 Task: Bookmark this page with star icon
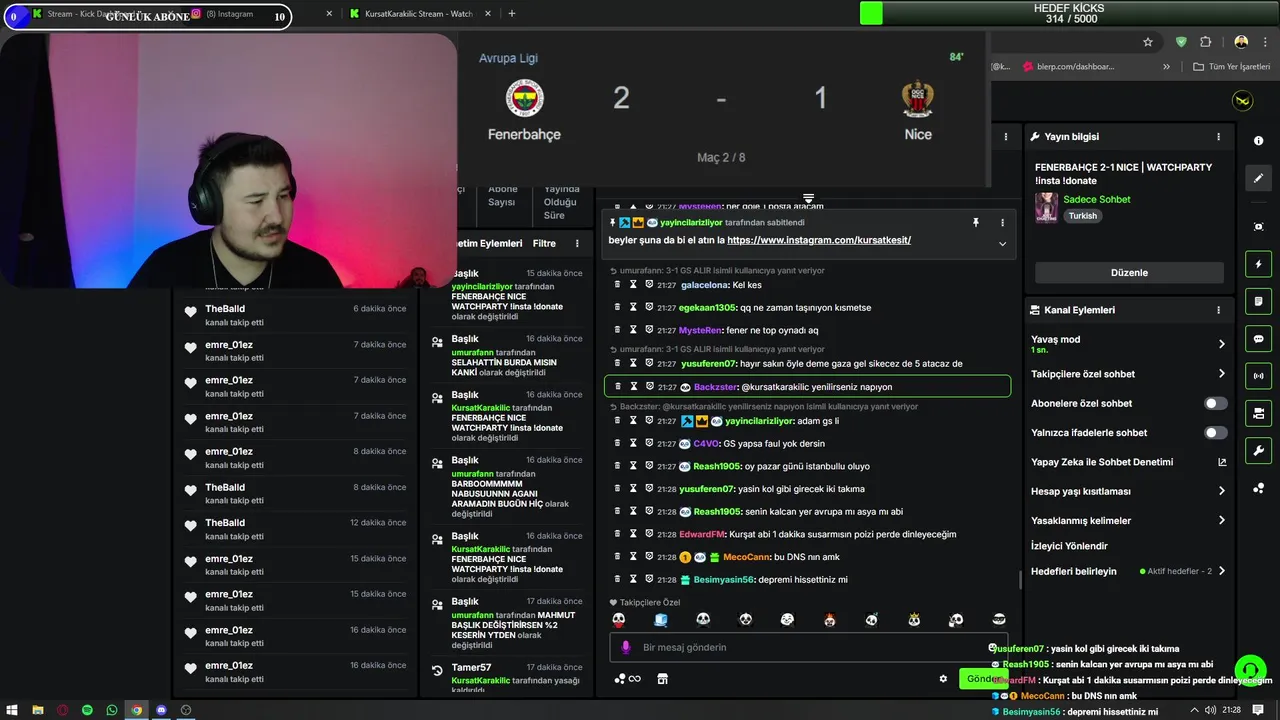tap(1148, 42)
